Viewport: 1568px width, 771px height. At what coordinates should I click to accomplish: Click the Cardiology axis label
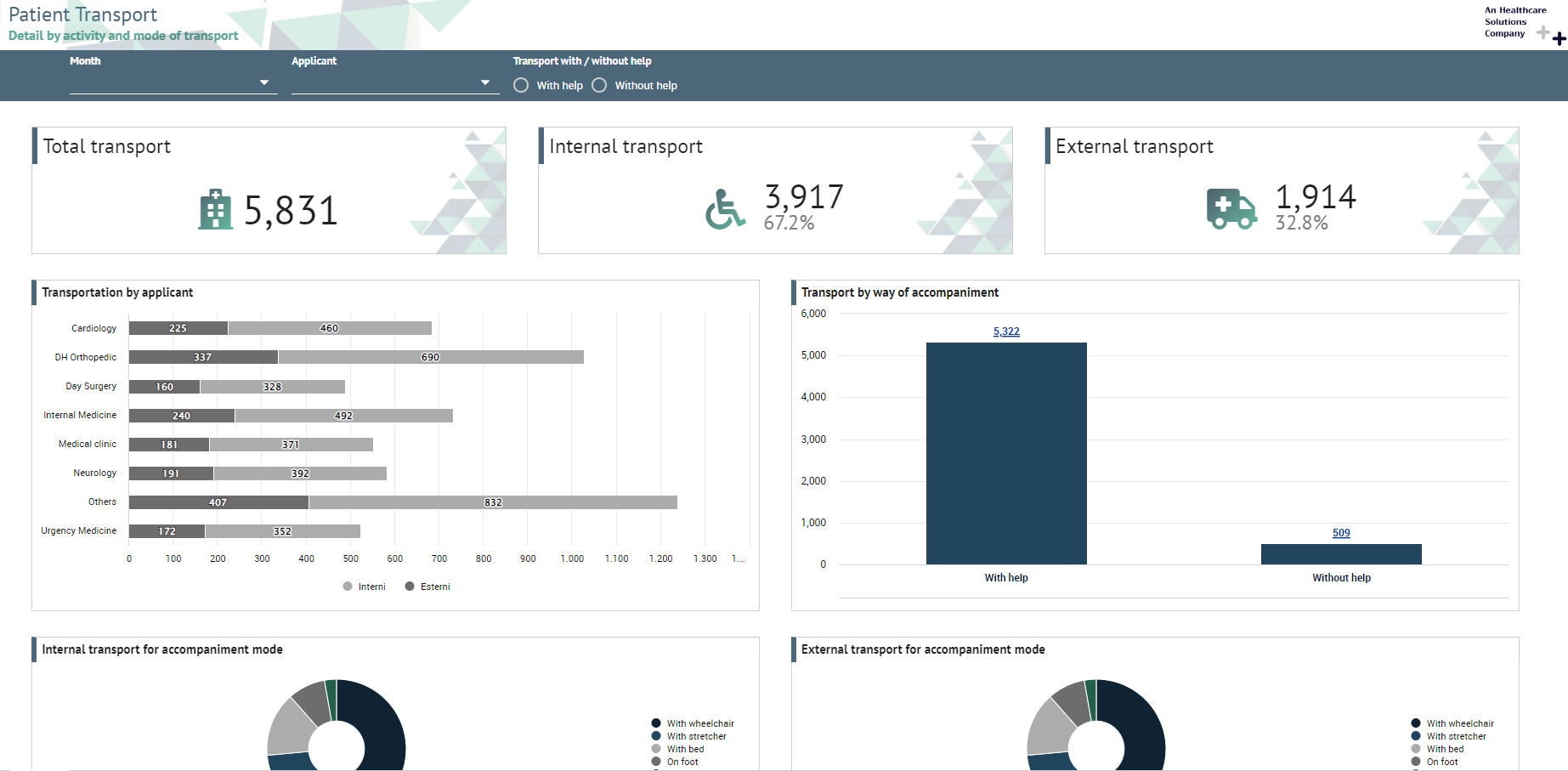(93, 328)
